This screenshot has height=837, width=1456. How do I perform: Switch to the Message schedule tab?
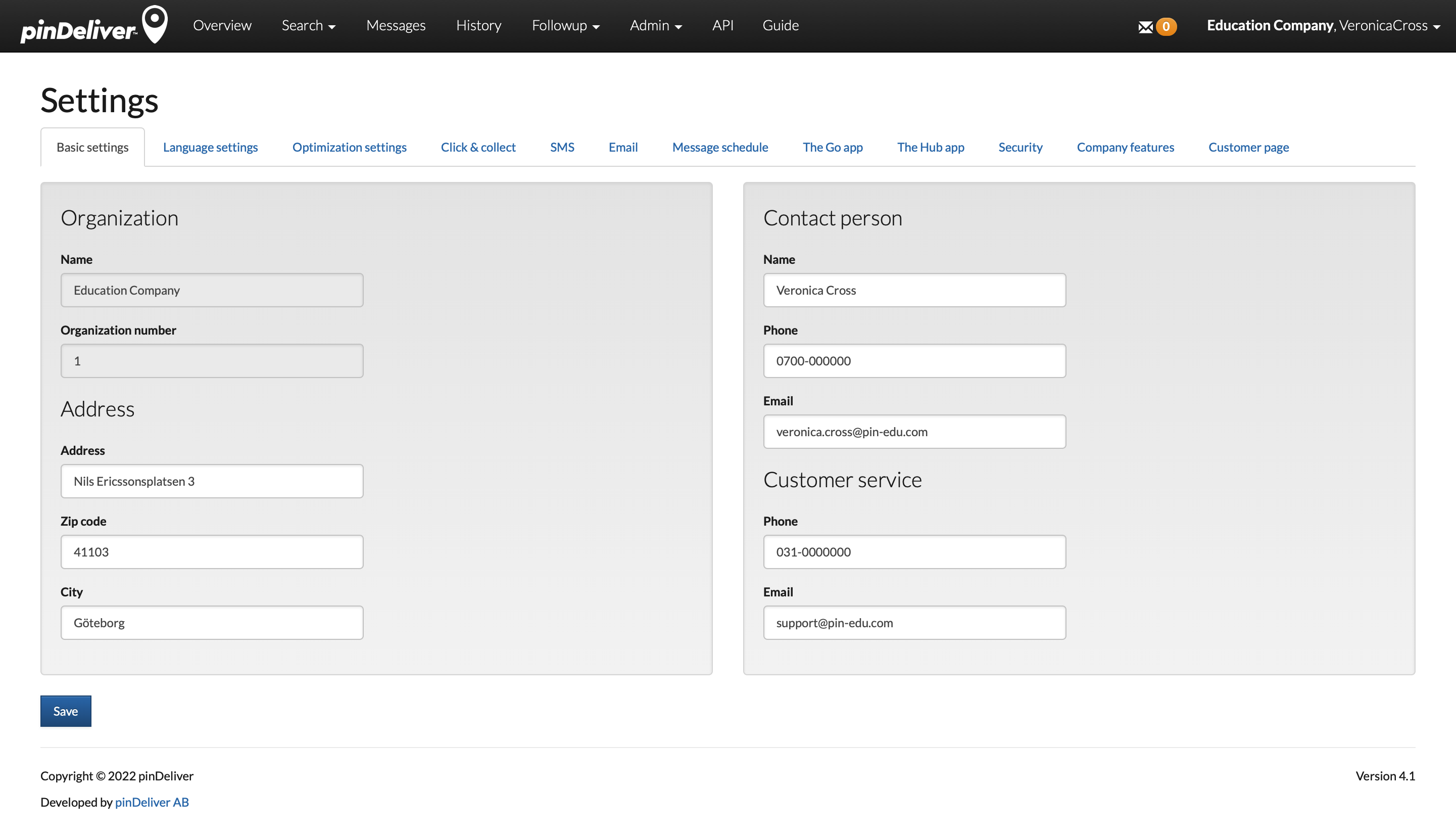point(720,147)
